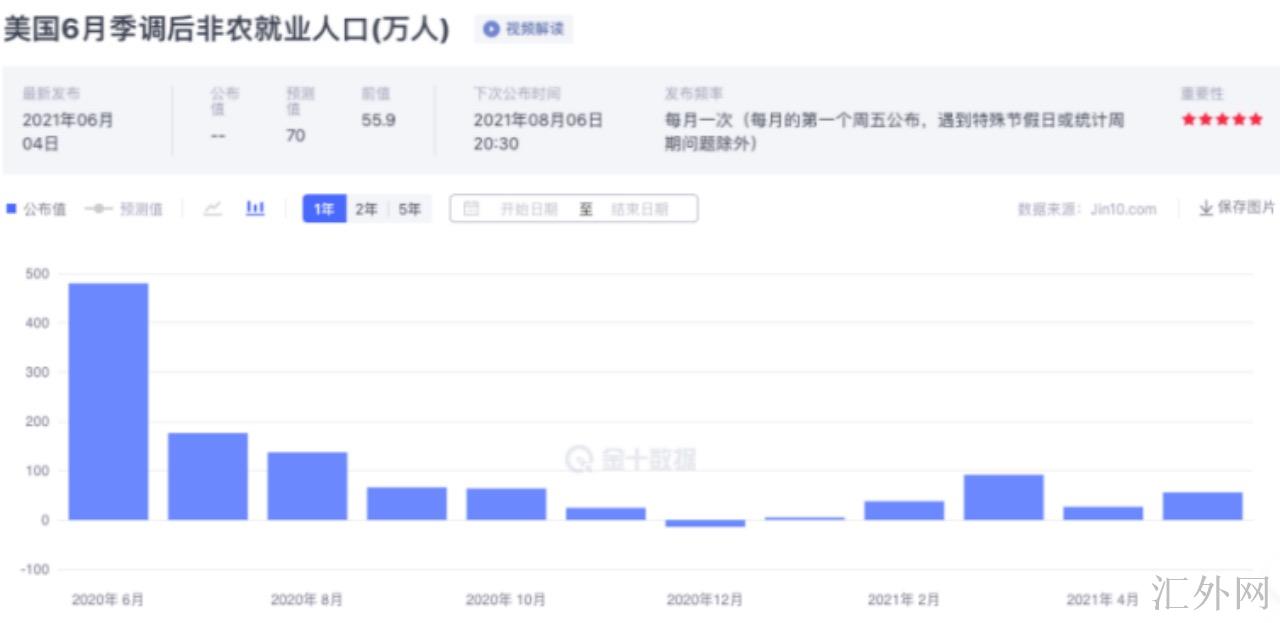Select the 1年 time range
1280x623 pixels.
tap(324, 209)
